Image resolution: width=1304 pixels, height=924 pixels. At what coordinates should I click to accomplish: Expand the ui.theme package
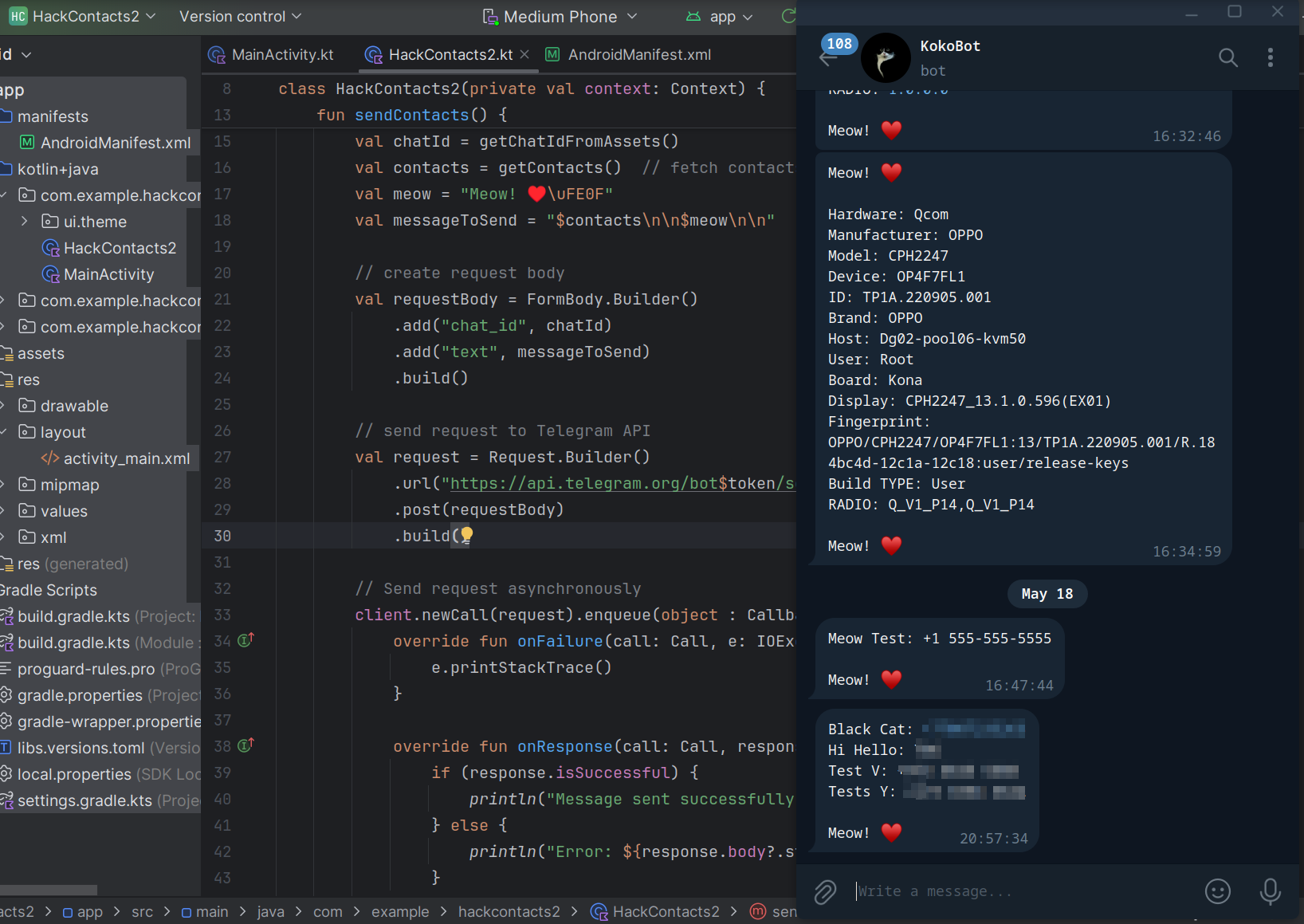pyautogui.click(x=24, y=221)
